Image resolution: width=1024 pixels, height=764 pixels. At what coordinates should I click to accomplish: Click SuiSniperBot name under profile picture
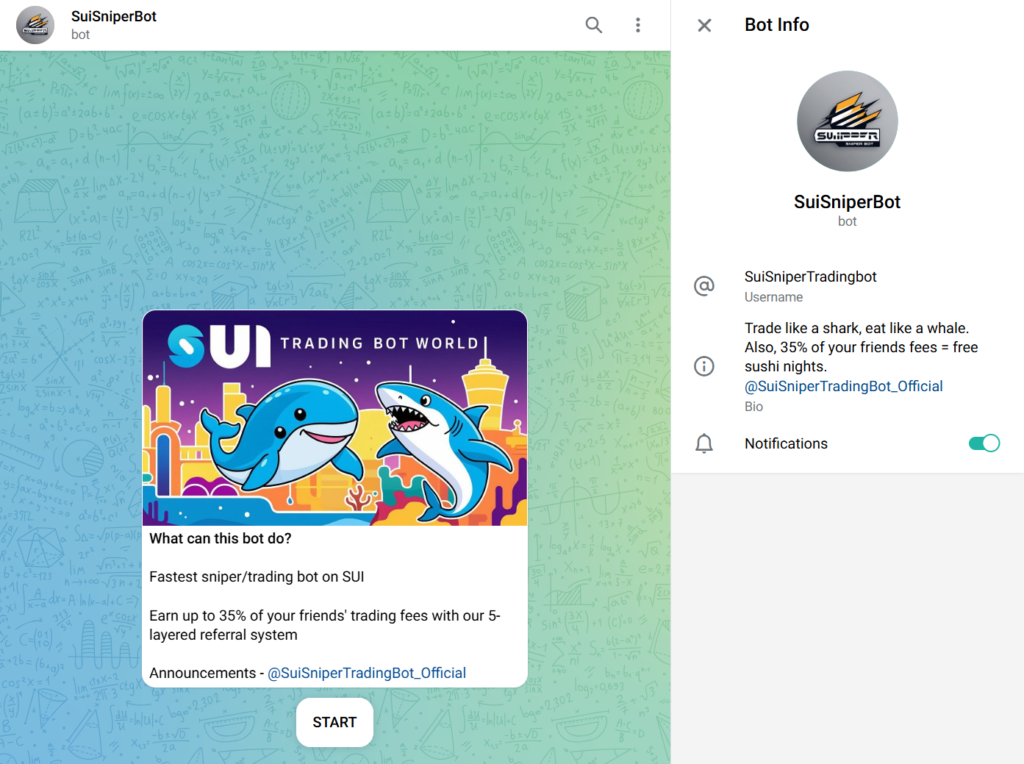tap(847, 202)
